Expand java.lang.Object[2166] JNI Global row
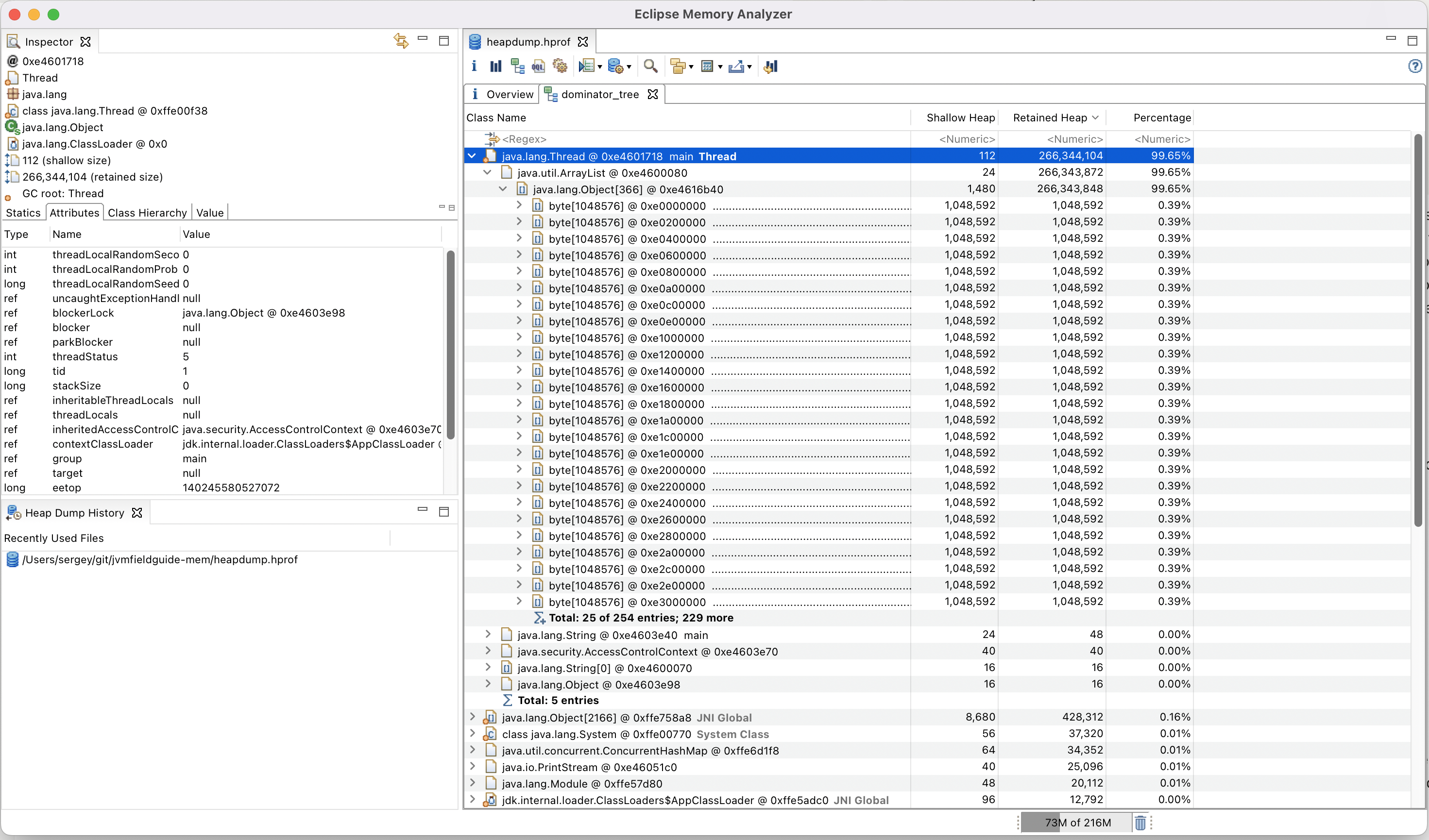This screenshot has height=840, width=1429. point(472,717)
